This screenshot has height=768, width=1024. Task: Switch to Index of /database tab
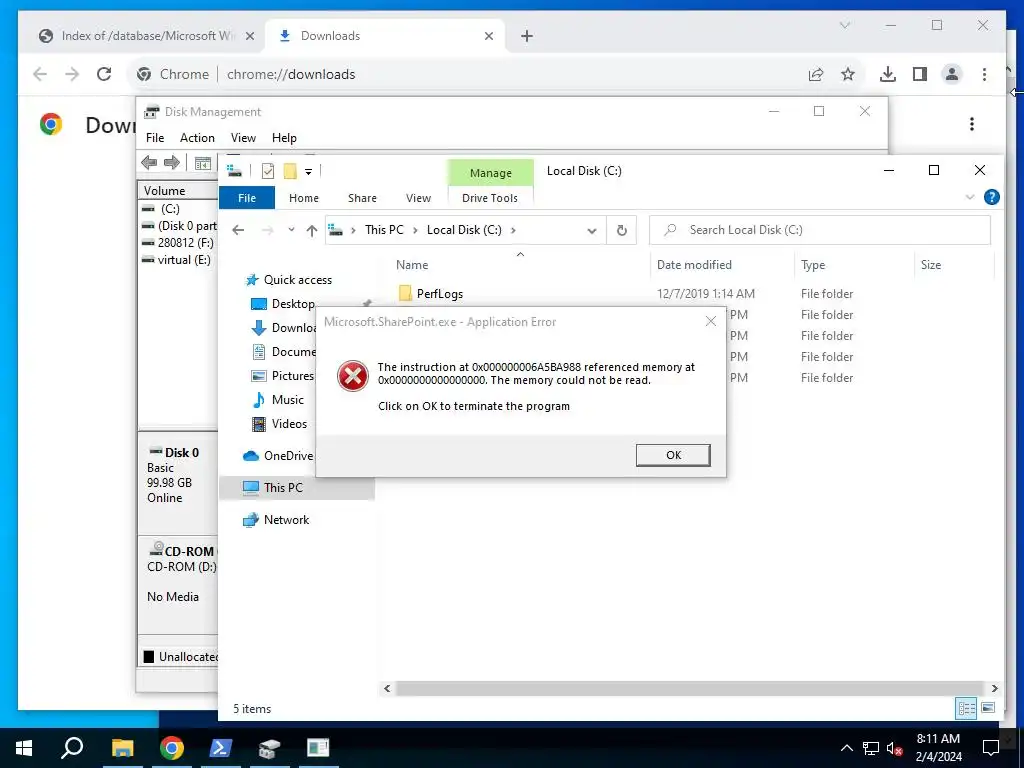(146, 36)
